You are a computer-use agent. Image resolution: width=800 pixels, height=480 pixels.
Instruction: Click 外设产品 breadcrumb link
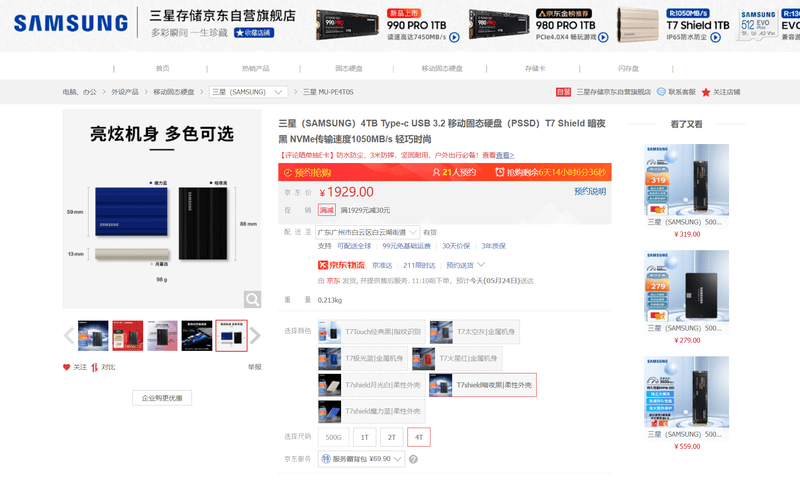124,92
